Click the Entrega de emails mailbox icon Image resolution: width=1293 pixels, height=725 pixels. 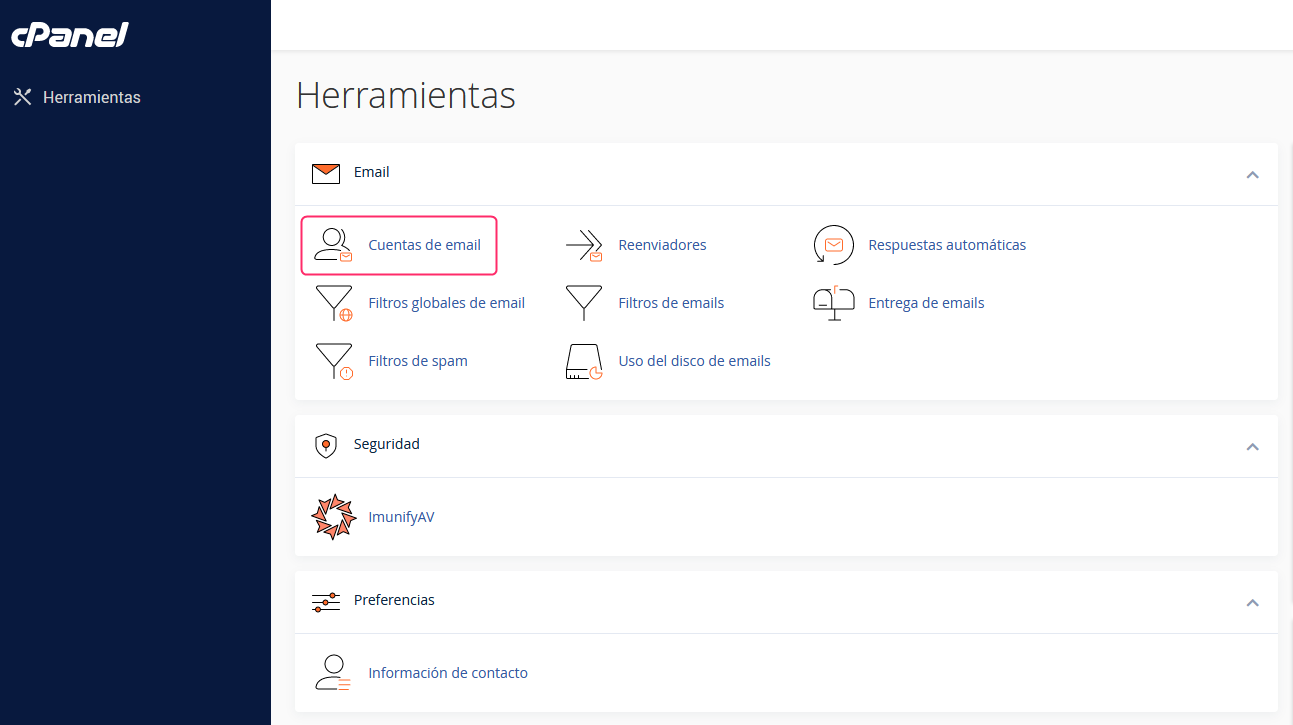pyautogui.click(x=833, y=302)
